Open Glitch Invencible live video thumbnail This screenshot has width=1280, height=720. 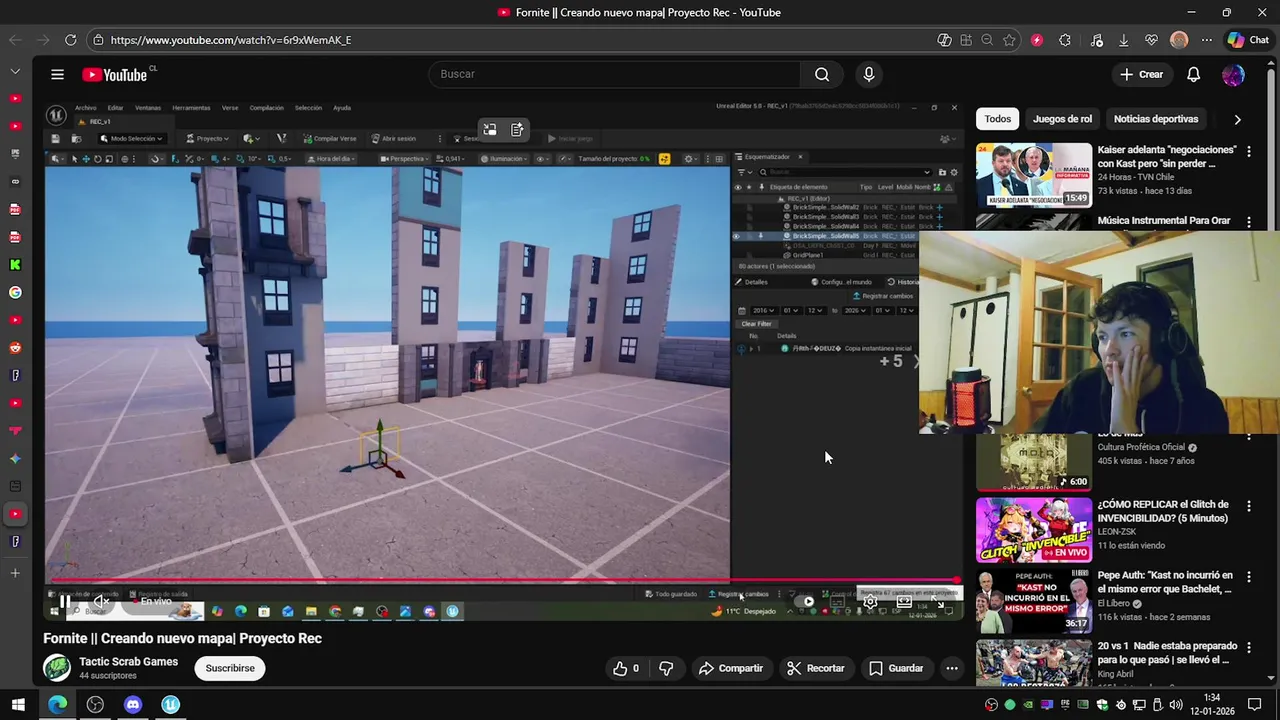pos(1034,530)
